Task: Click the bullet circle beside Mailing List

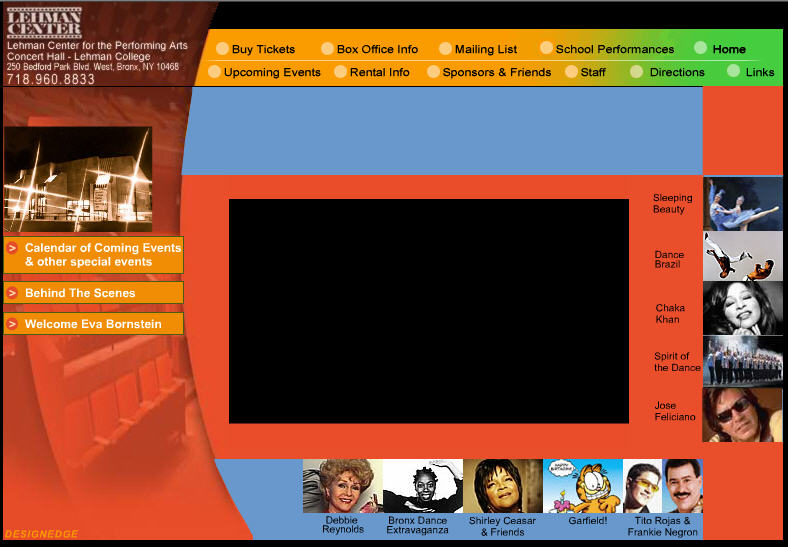Action: pyautogui.click(x=445, y=49)
